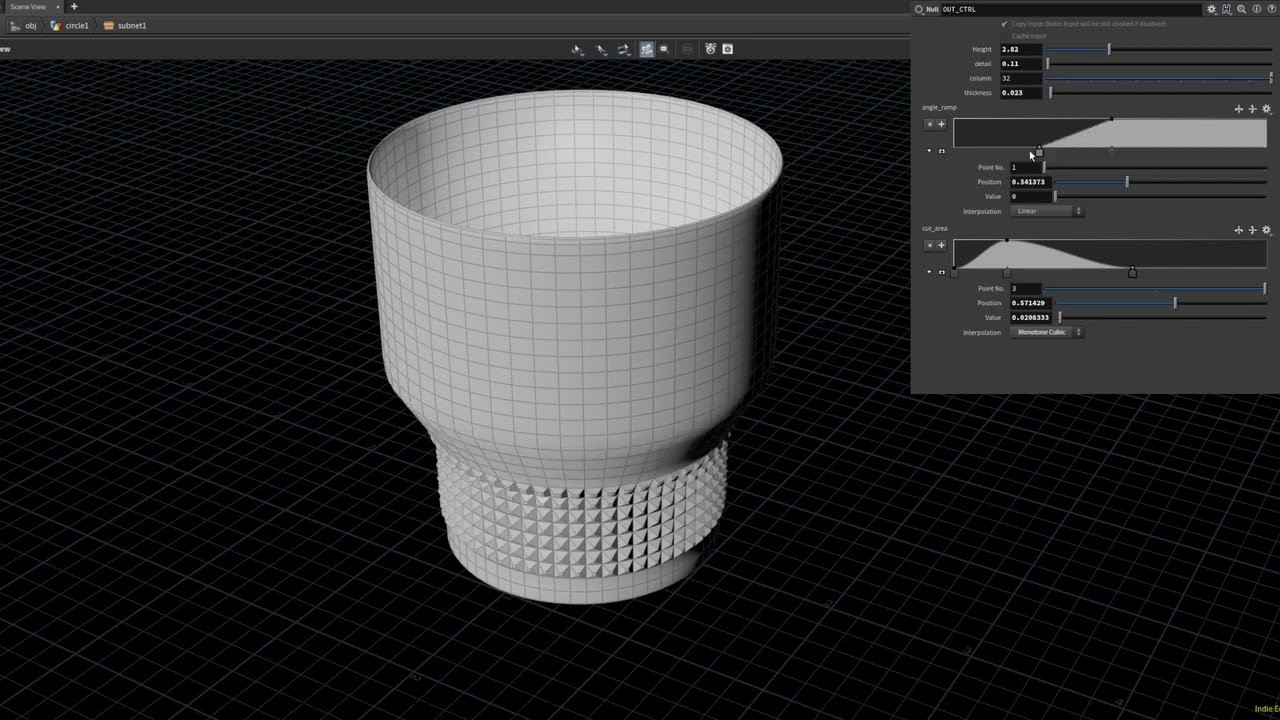
Task: Click angle_ramp Position slider
Action: [x=1161, y=182]
